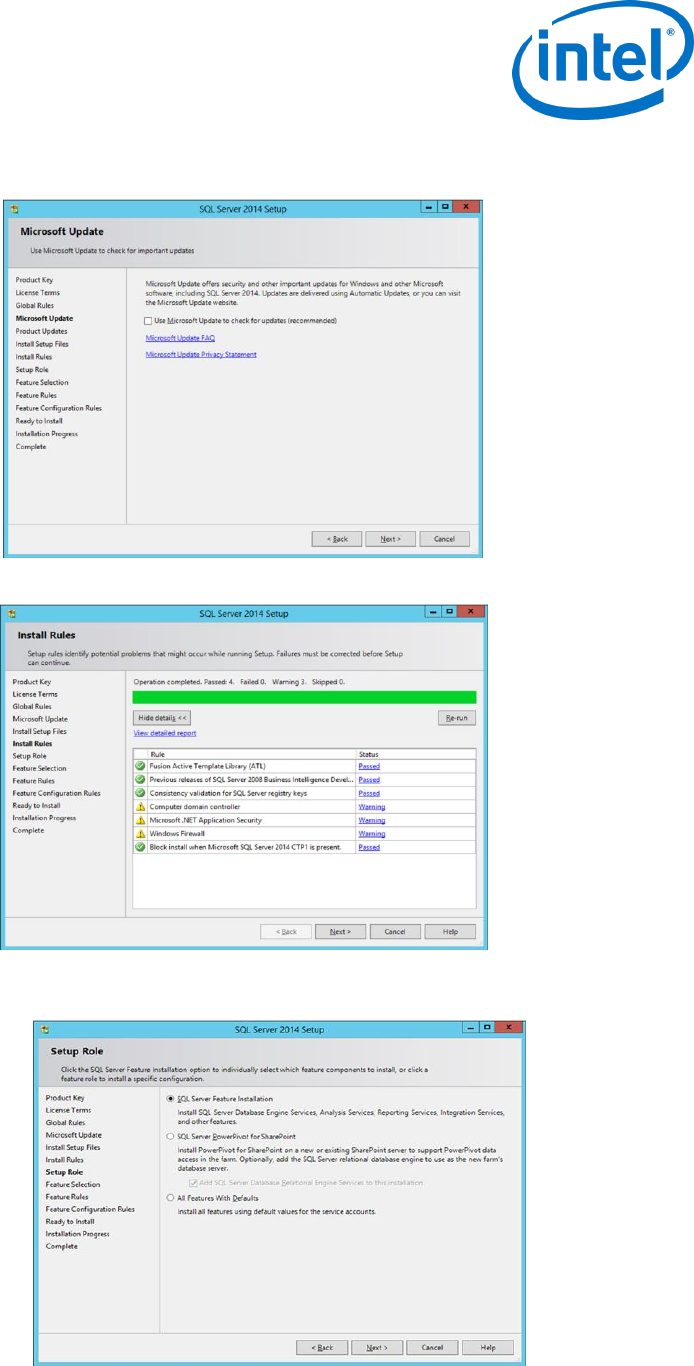Open Warning status for Windows Firewall
The width and height of the screenshot is (694, 1366).
pyautogui.click(x=371, y=833)
